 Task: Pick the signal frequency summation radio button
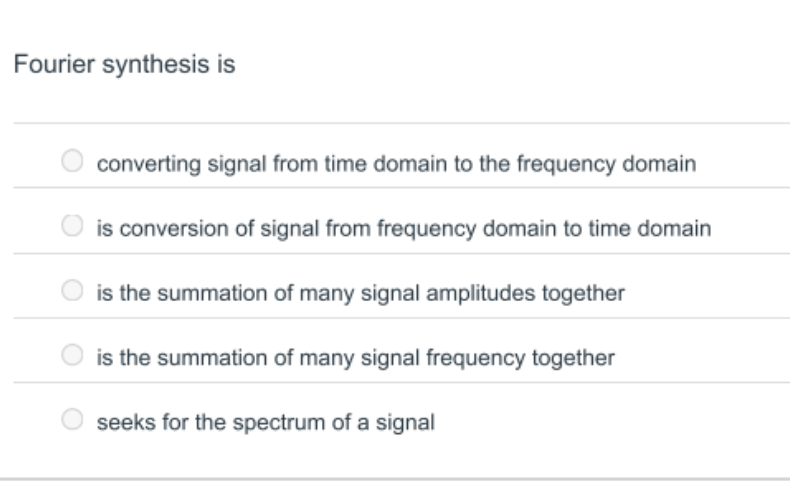(72, 355)
